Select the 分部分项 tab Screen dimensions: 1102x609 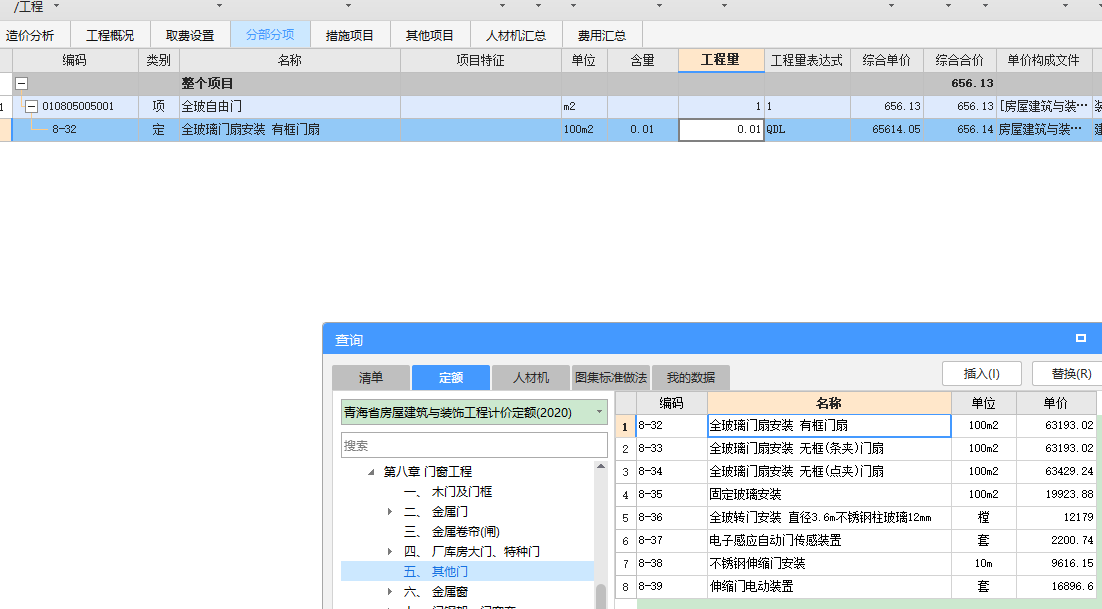pos(270,35)
